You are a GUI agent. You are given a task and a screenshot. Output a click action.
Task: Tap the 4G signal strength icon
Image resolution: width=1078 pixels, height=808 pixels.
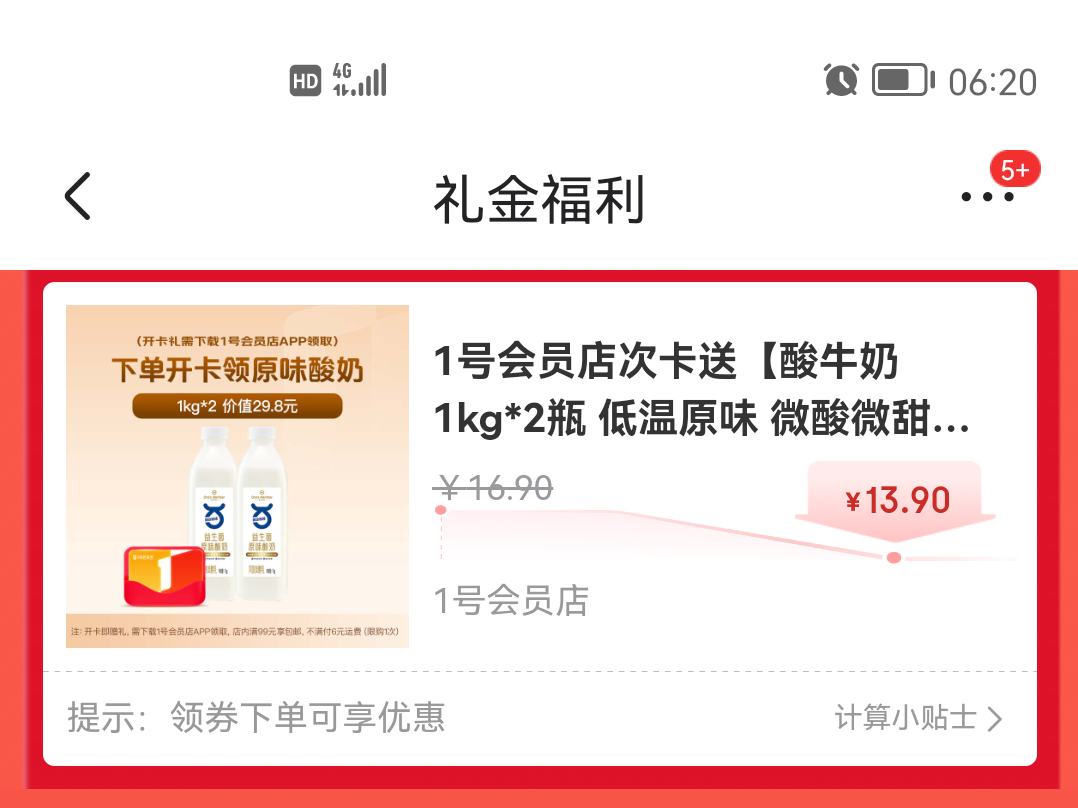point(360,80)
